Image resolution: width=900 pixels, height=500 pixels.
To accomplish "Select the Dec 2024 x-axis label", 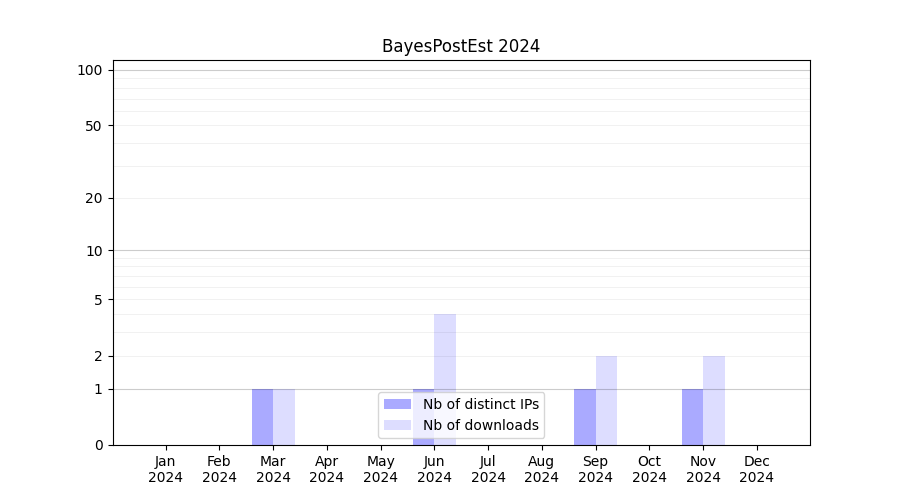I will pyautogui.click(x=757, y=469).
